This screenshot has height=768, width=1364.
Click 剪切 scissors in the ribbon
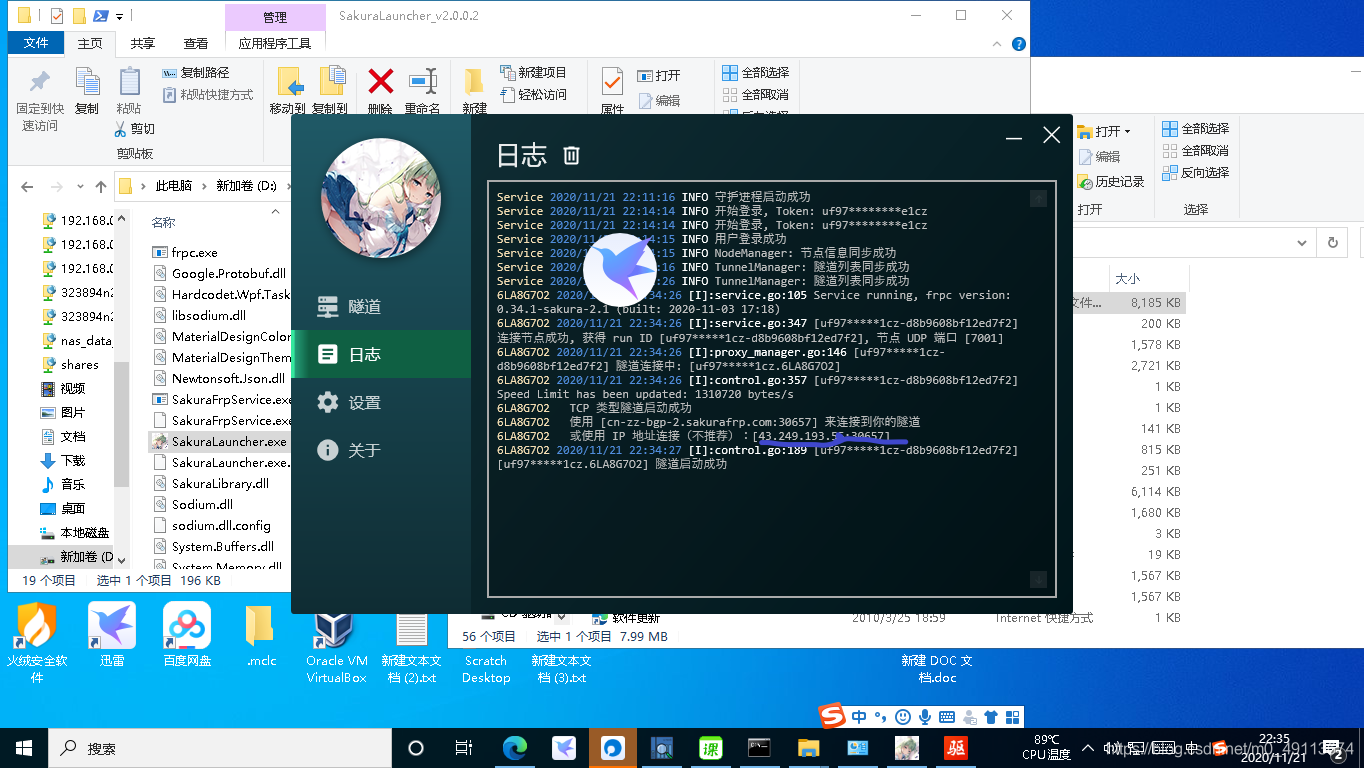pyautogui.click(x=134, y=128)
